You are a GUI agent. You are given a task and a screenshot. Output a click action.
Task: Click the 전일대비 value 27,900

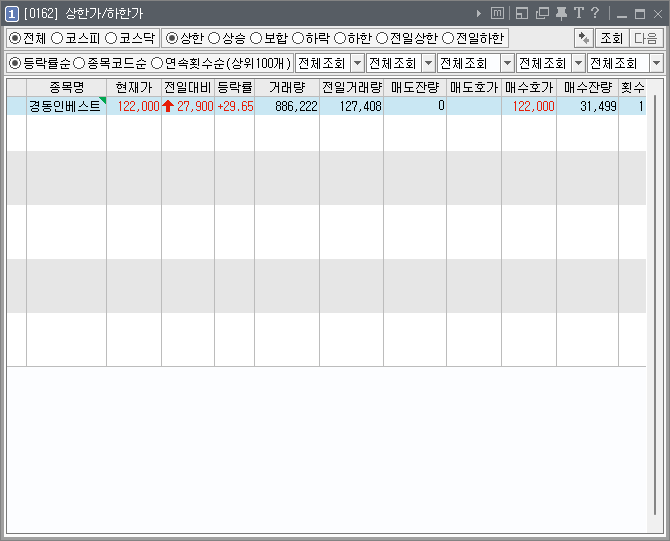tap(195, 106)
